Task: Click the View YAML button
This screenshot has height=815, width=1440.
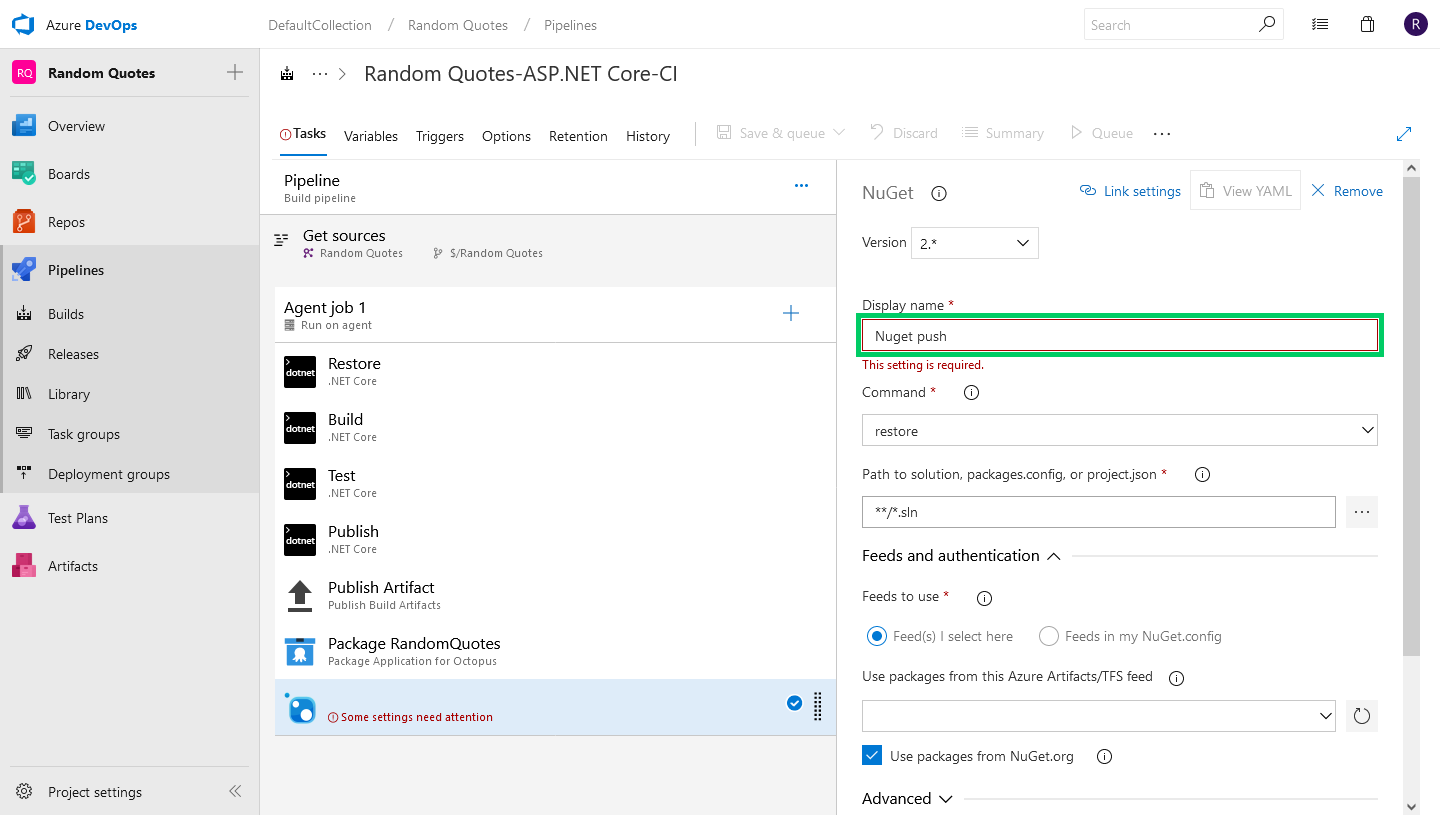Action: click(1245, 190)
